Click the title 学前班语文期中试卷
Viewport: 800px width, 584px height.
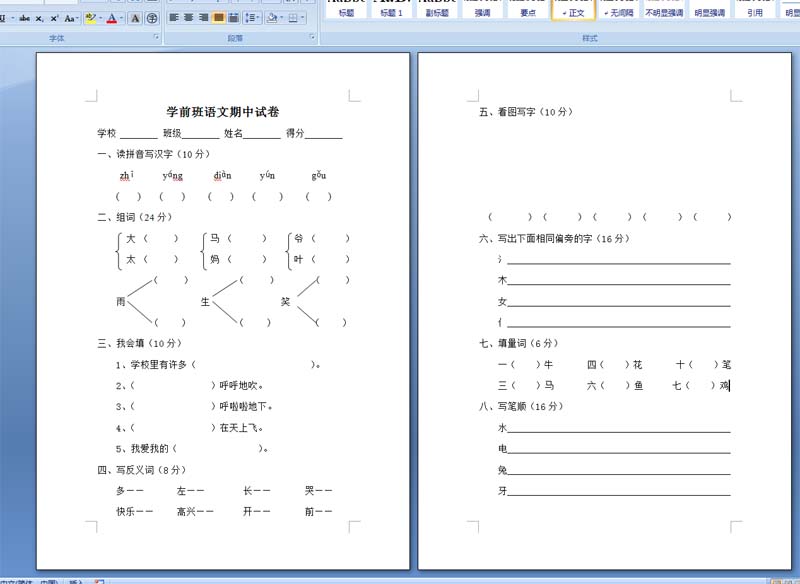(223, 112)
